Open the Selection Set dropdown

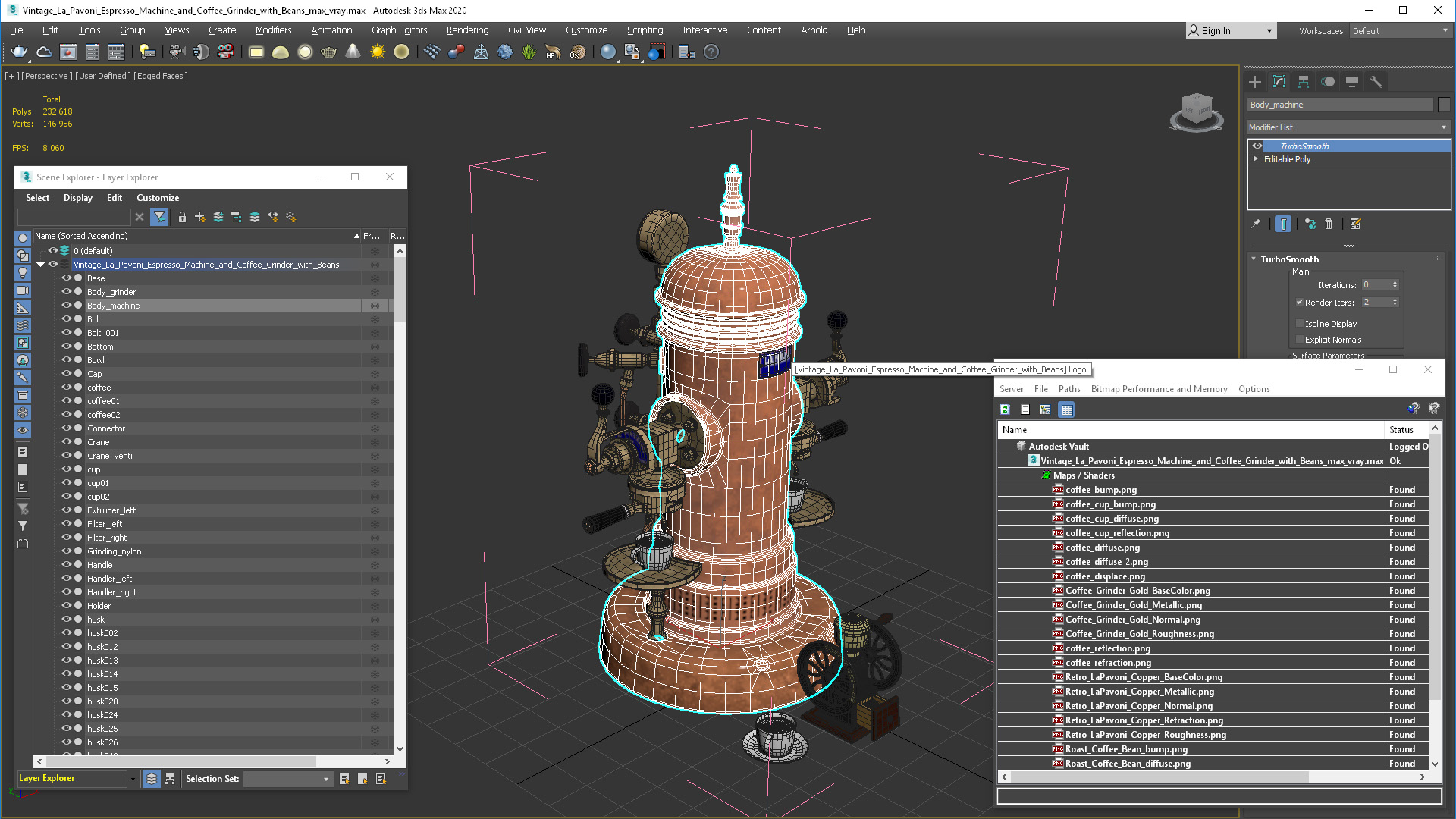click(288, 779)
